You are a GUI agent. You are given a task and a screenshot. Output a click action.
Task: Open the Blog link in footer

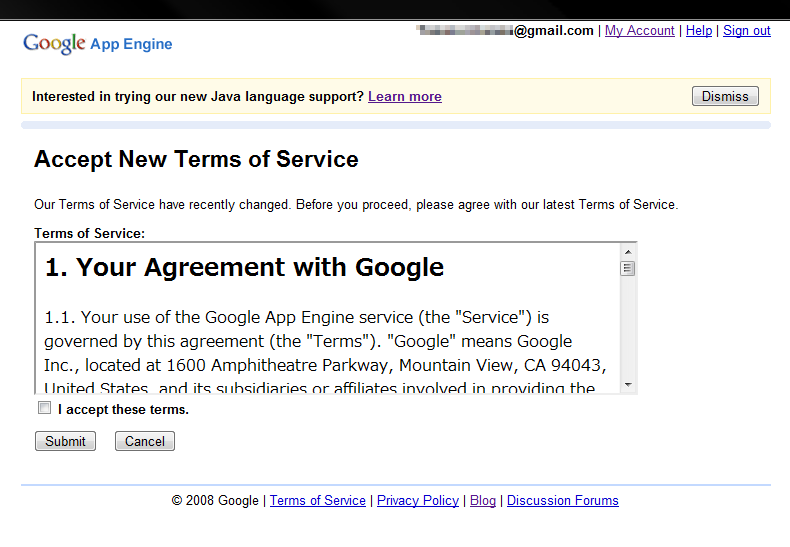(483, 501)
